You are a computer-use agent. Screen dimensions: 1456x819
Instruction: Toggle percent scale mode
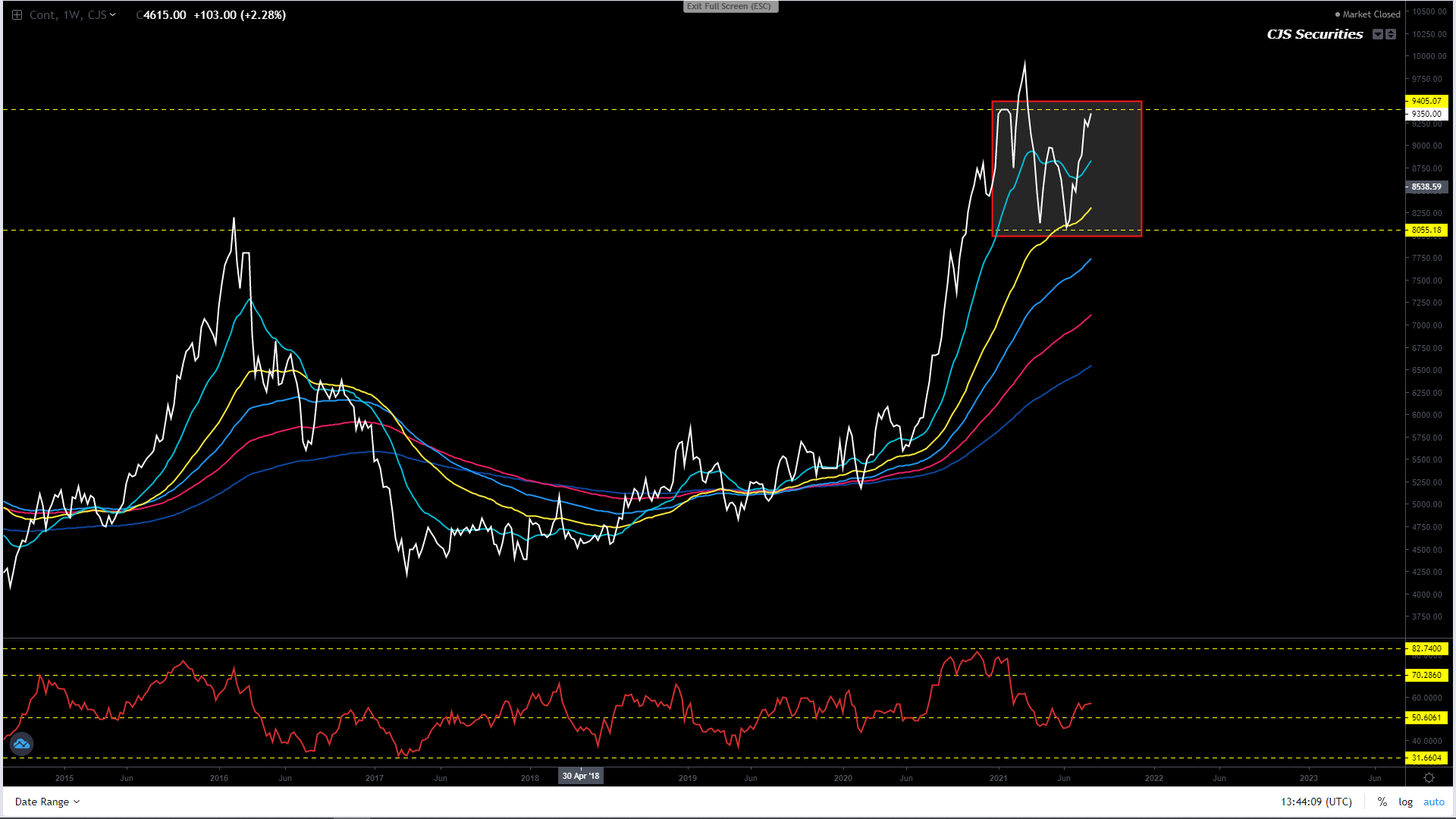pyautogui.click(x=1382, y=802)
